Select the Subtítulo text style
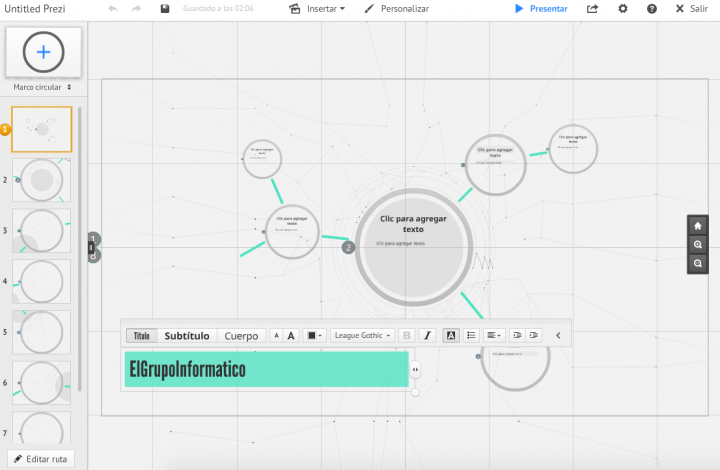This screenshot has width=720, height=470. tap(187, 336)
